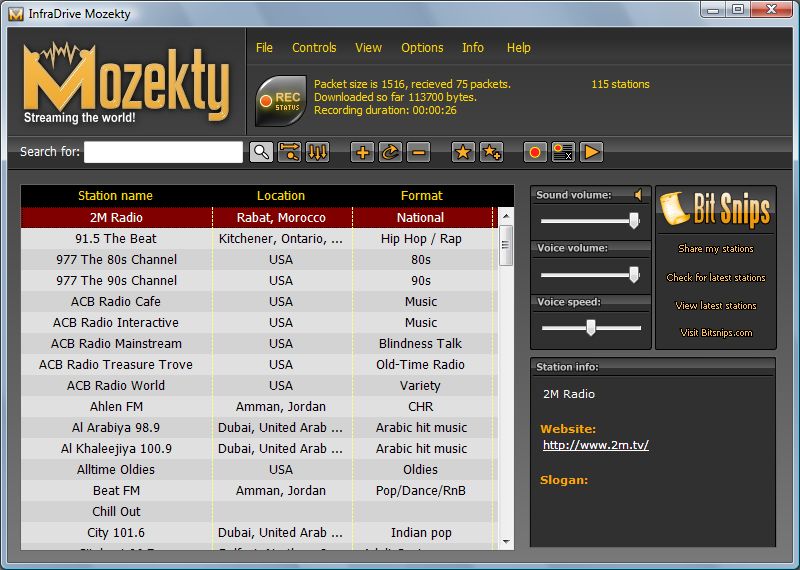The image size is (800, 570).
Task: Click the Mozekty logo
Action: (126, 83)
